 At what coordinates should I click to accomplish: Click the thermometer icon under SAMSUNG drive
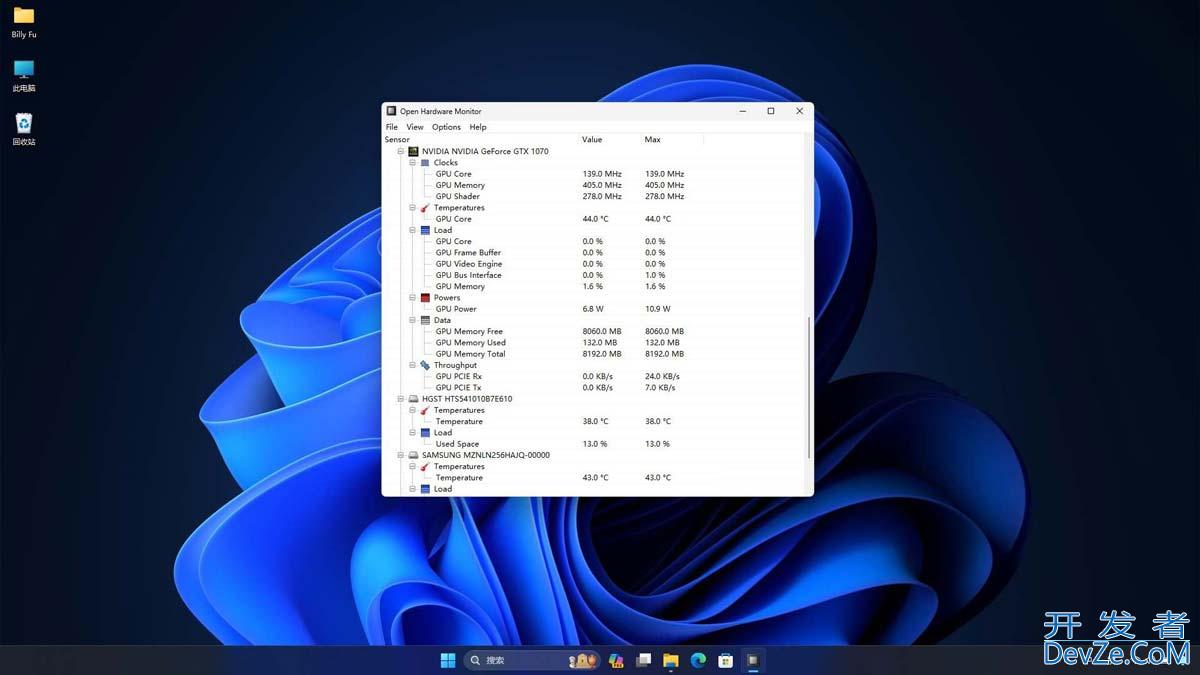pos(425,466)
